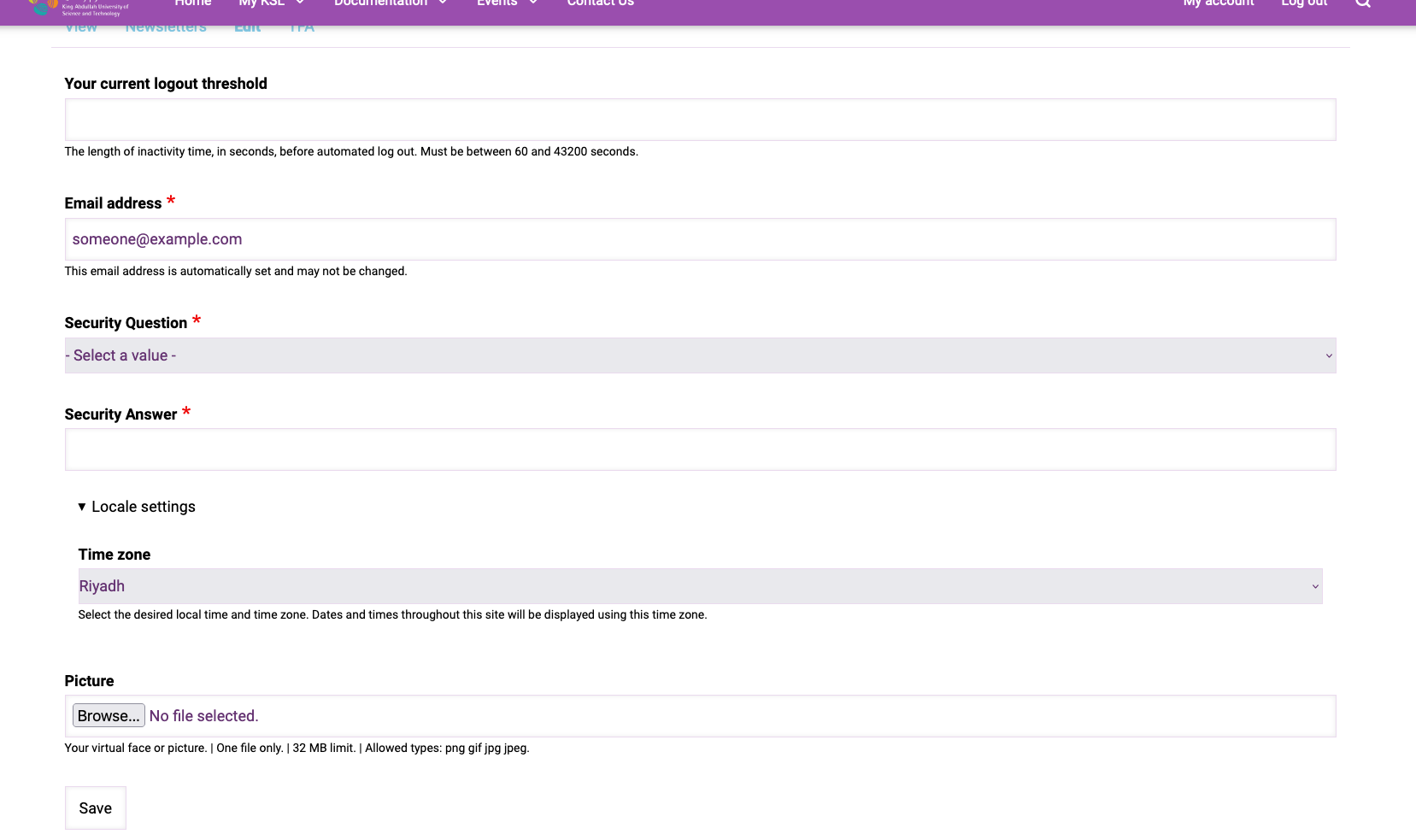The image size is (1416, 840).
Task: Collapse the Locale settings section
Action: tap(137, 507)
